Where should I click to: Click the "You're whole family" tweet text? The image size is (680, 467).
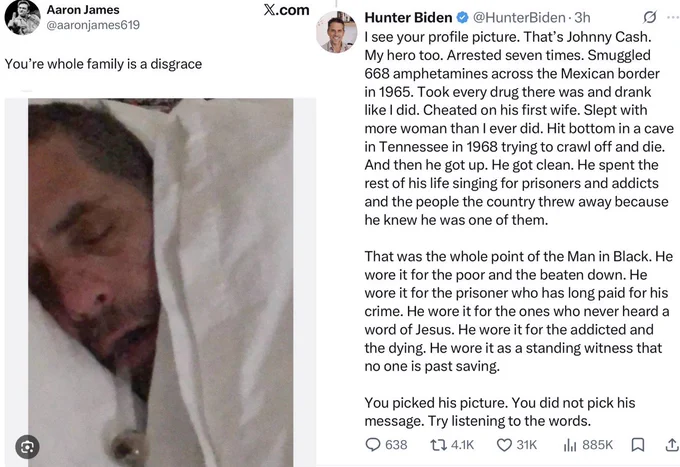tap(103, 64)
